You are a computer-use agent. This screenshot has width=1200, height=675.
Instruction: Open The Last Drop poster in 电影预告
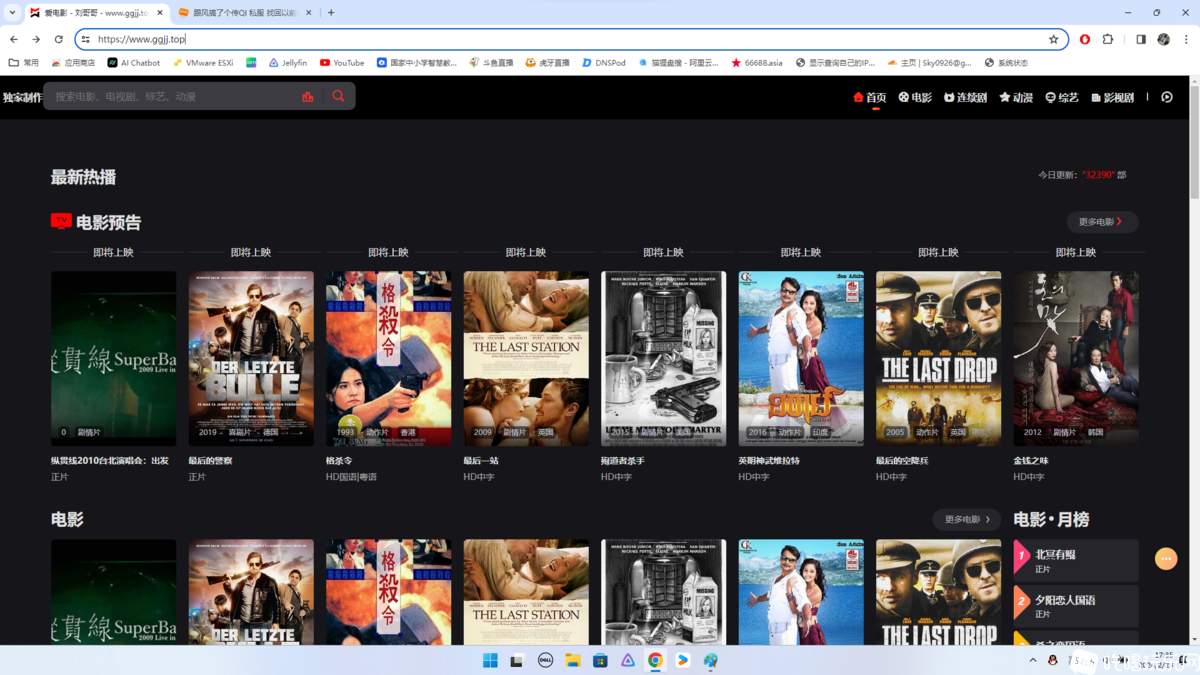[939, 358]
